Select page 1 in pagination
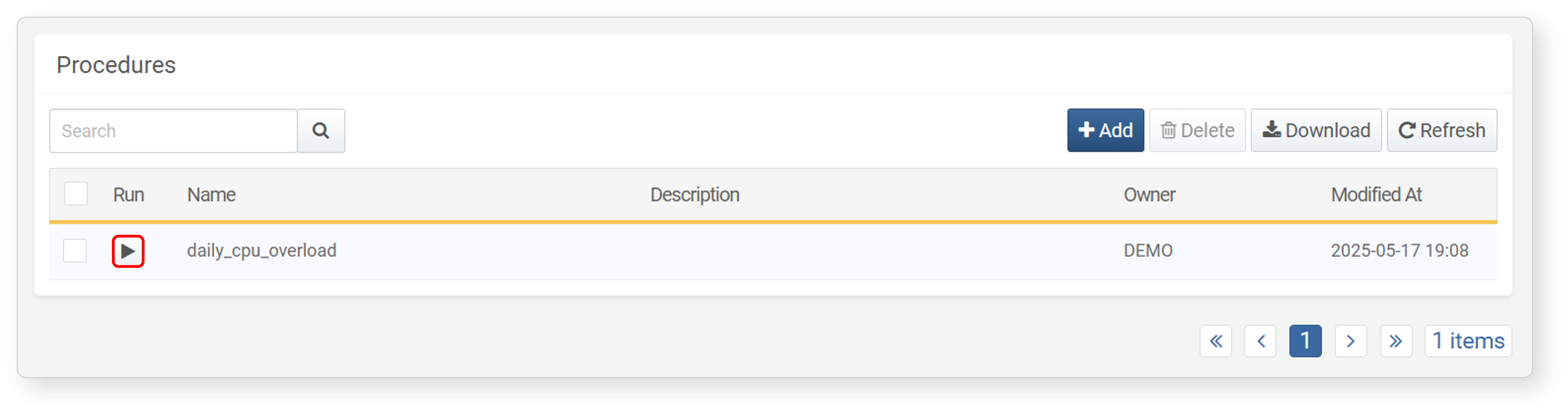The width and height of the screenshot is (1568, 413). [1306, 341]
